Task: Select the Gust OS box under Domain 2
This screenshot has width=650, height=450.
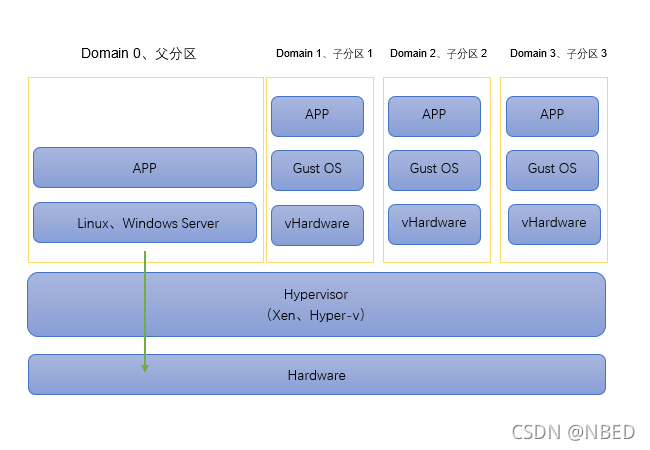Action: (434, 170)
